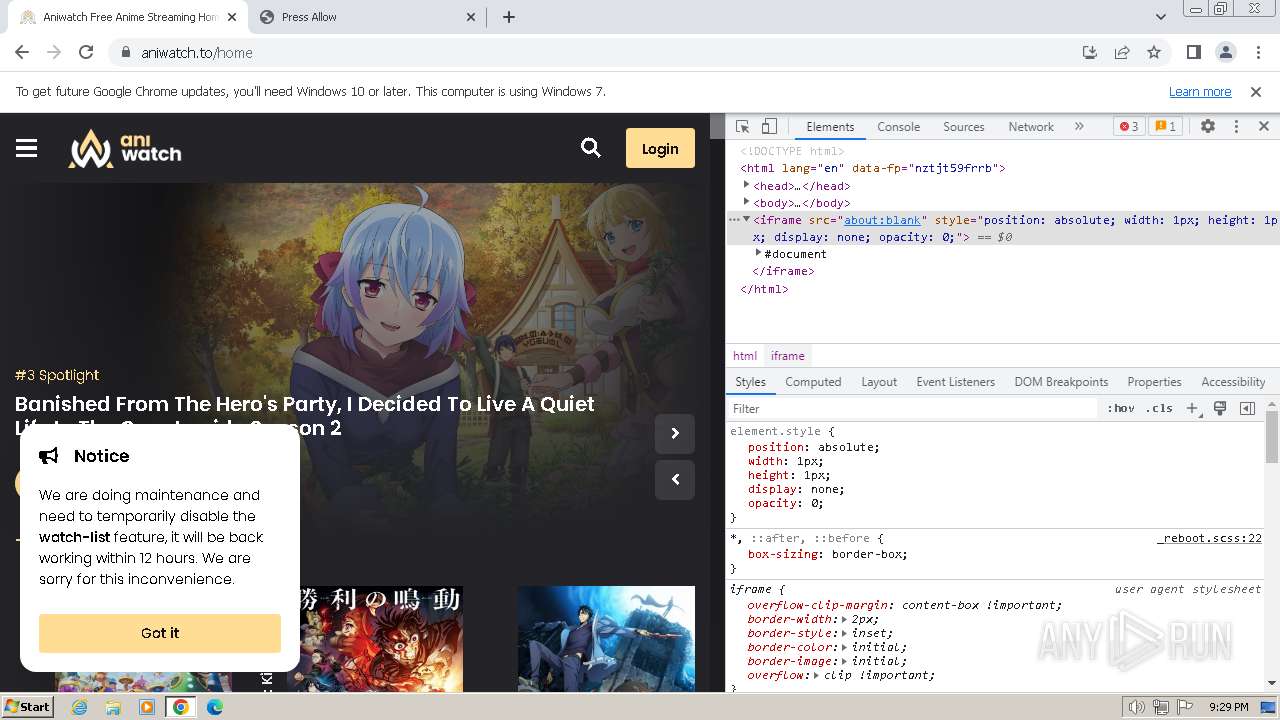Screen dimensions: 1280x720
Task: Open the aniwatch hamburger menu
Action: coord(27,148)
